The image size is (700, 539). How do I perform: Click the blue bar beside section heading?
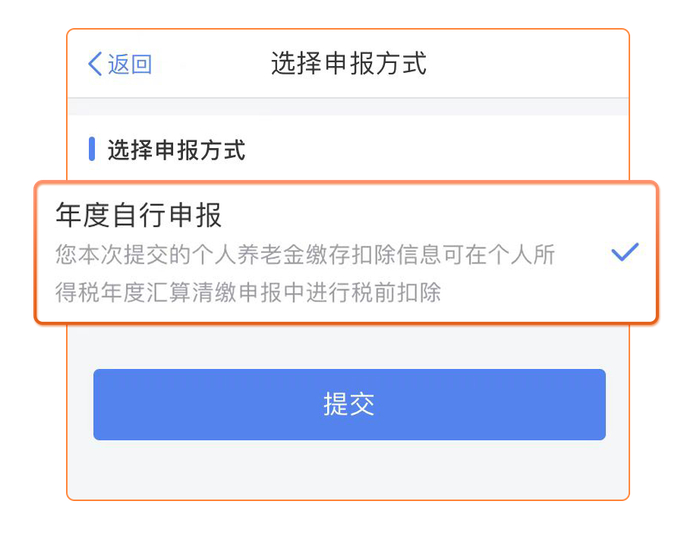click(x=92, y=150)
